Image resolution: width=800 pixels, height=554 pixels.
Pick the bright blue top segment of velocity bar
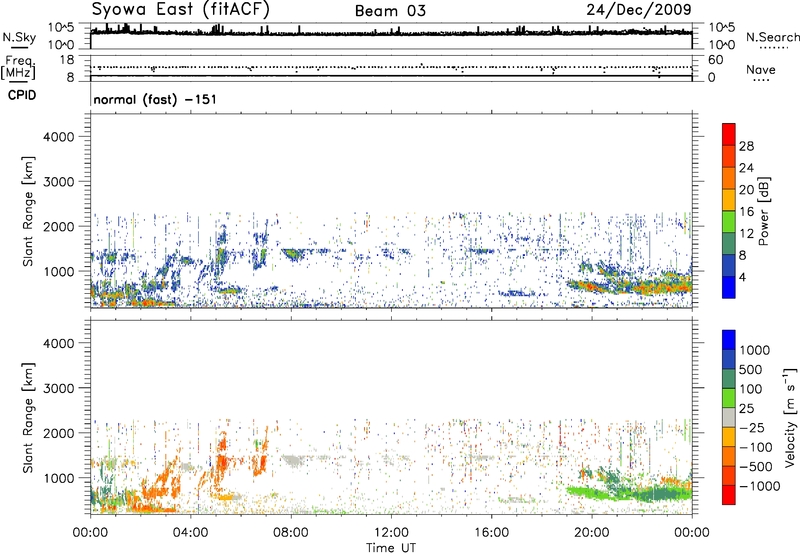[729, 340]
